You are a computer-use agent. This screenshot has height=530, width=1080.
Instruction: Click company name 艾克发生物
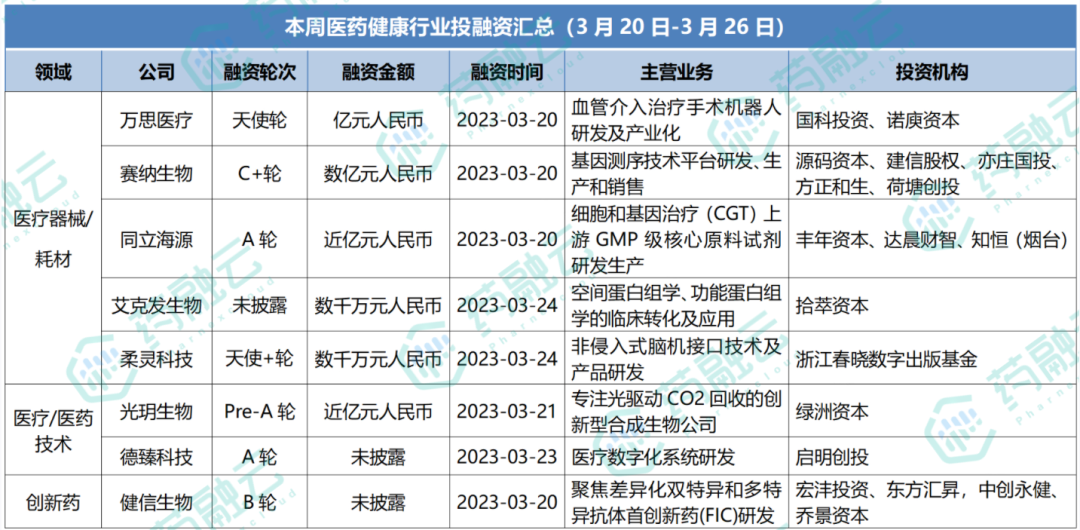click(x=156, y=305)
